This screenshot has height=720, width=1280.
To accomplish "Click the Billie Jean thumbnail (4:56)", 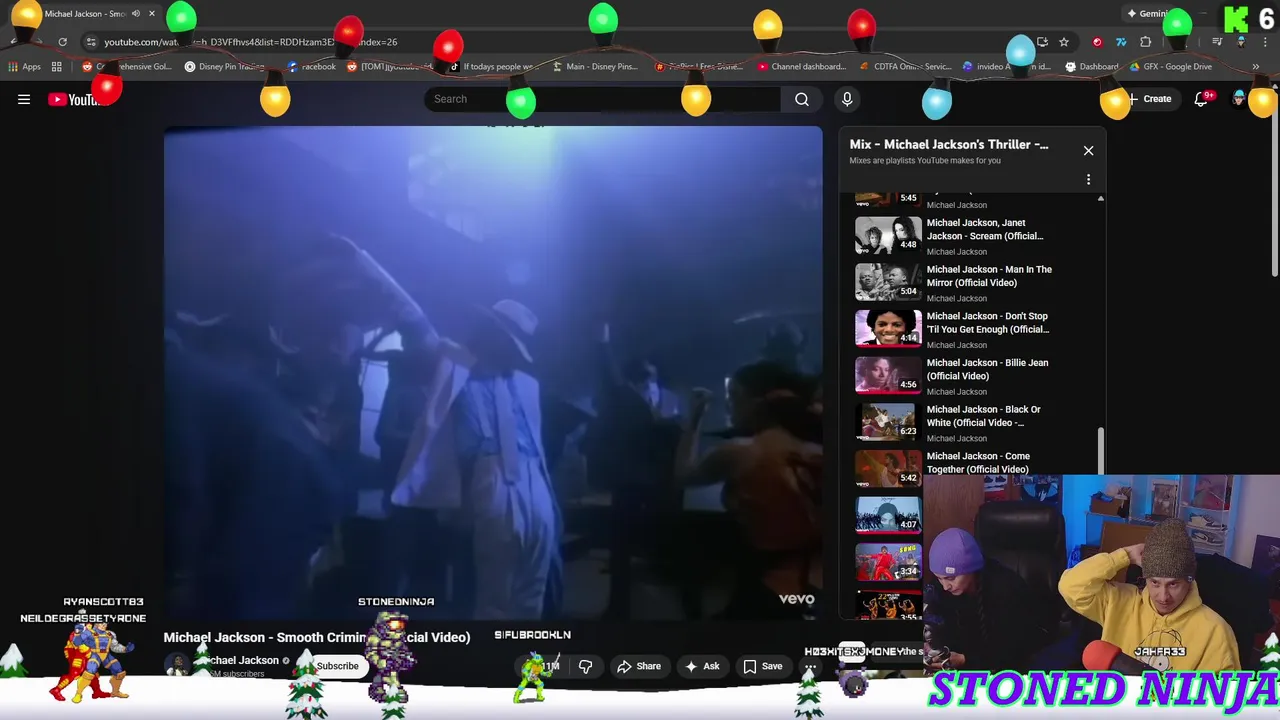I will pyautogui.click(x=888, y=376).
